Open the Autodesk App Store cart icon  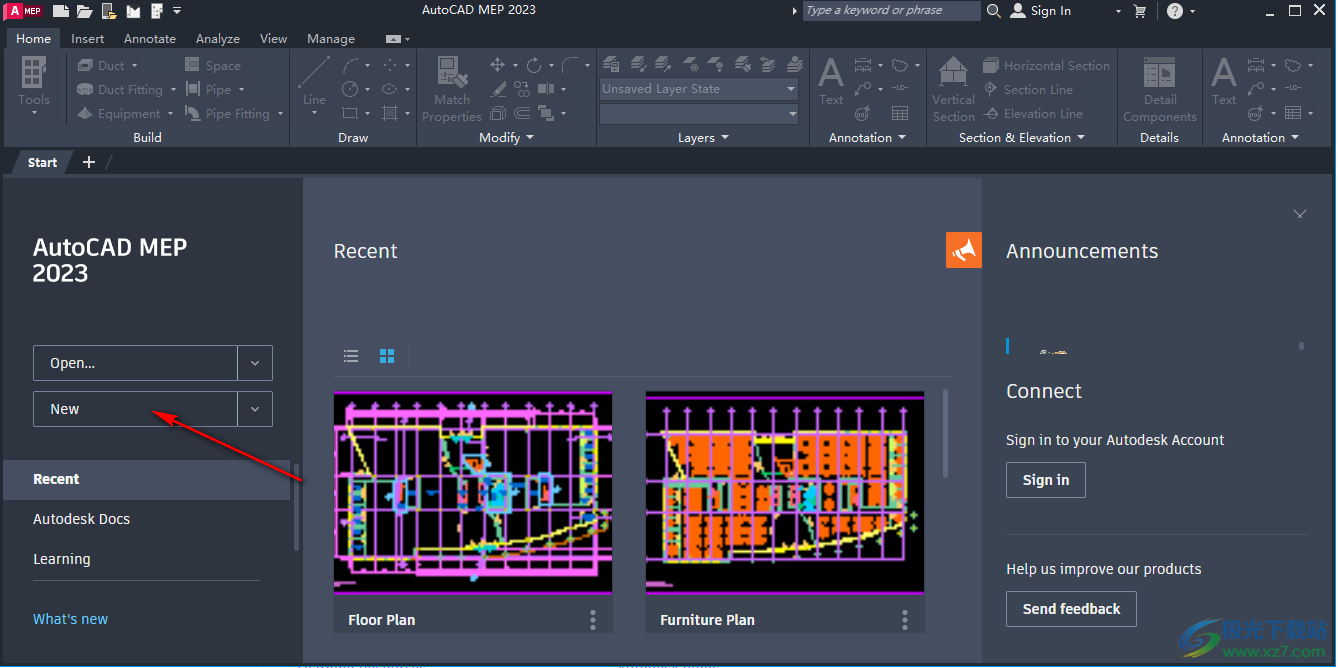(1140, 11)
